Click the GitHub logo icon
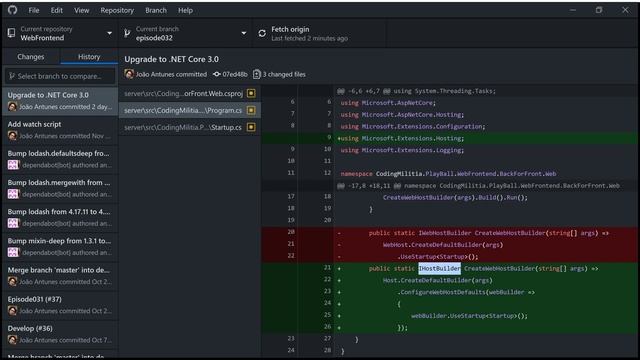This screenshot has width=640, height=360. point(12,10)
